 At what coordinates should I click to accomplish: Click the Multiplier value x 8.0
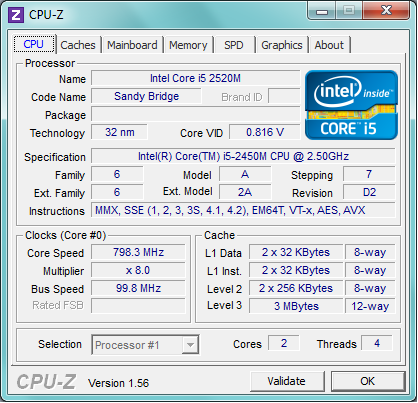138,270
